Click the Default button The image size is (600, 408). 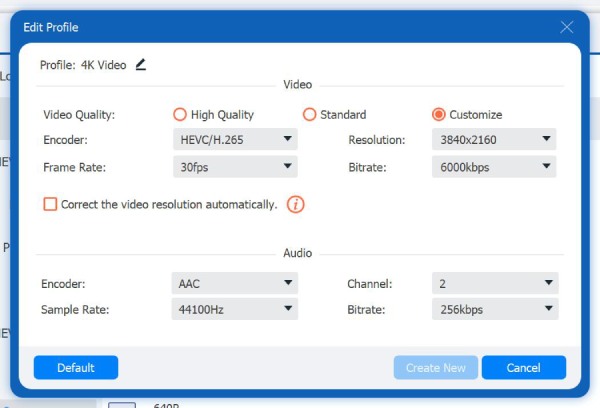coord(76,367)
